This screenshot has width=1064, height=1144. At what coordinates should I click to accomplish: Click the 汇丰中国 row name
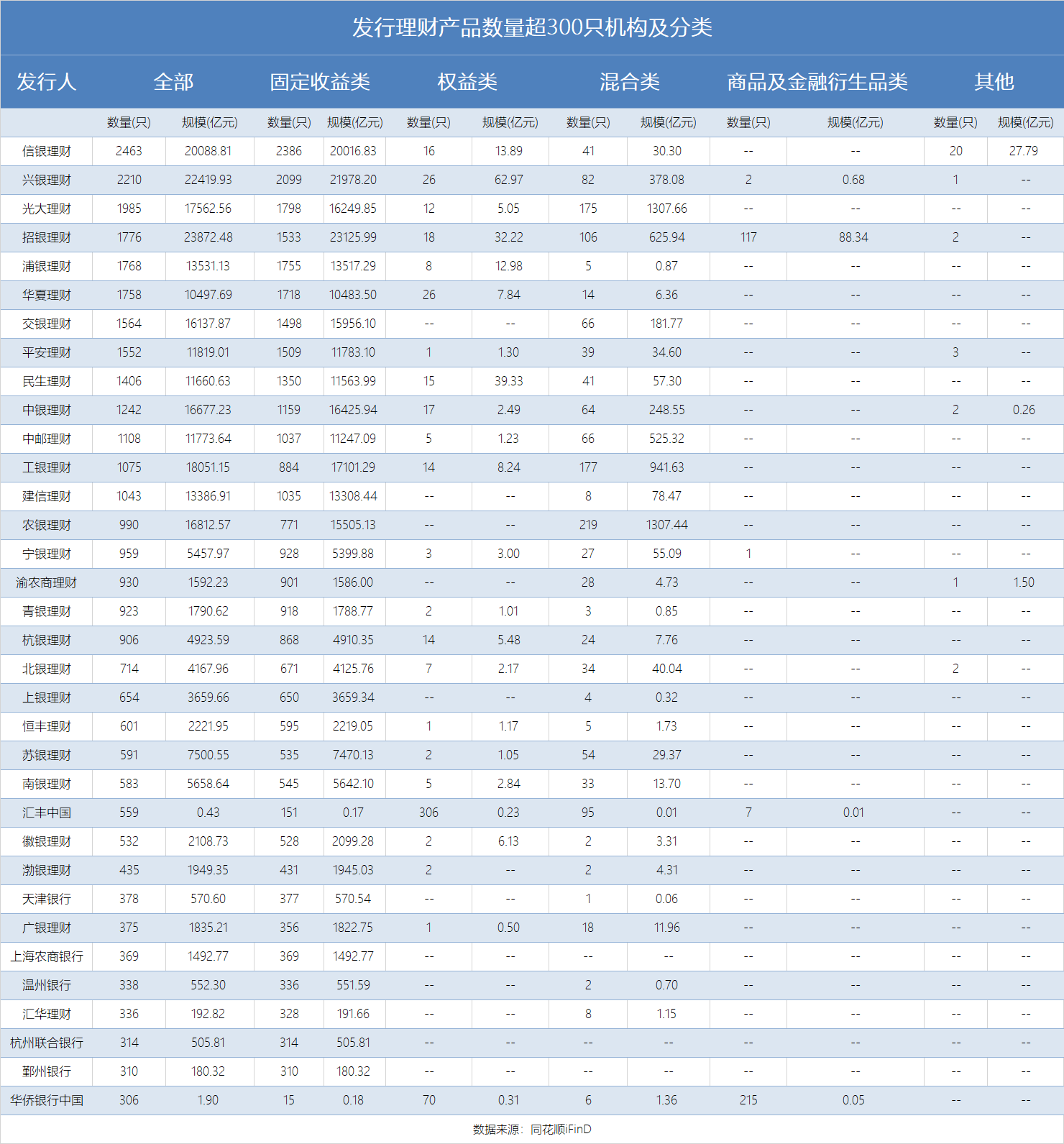[47, 813]
